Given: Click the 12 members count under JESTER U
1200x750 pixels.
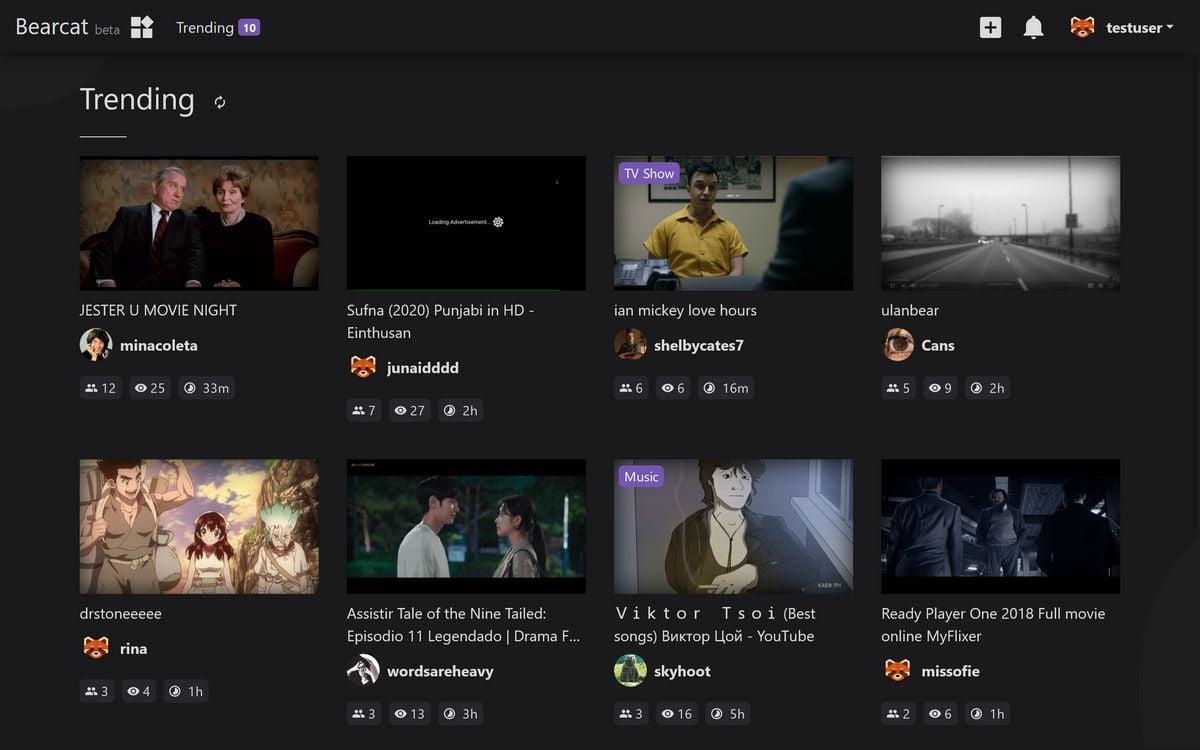Looking at the screenshot, I should tap(101, 388).
